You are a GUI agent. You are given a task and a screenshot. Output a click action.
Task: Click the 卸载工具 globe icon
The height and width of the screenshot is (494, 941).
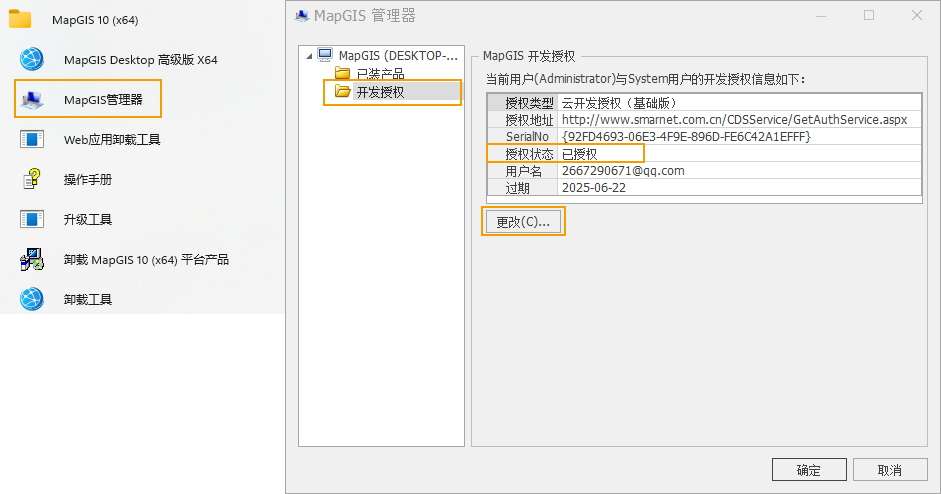point(31,299)
